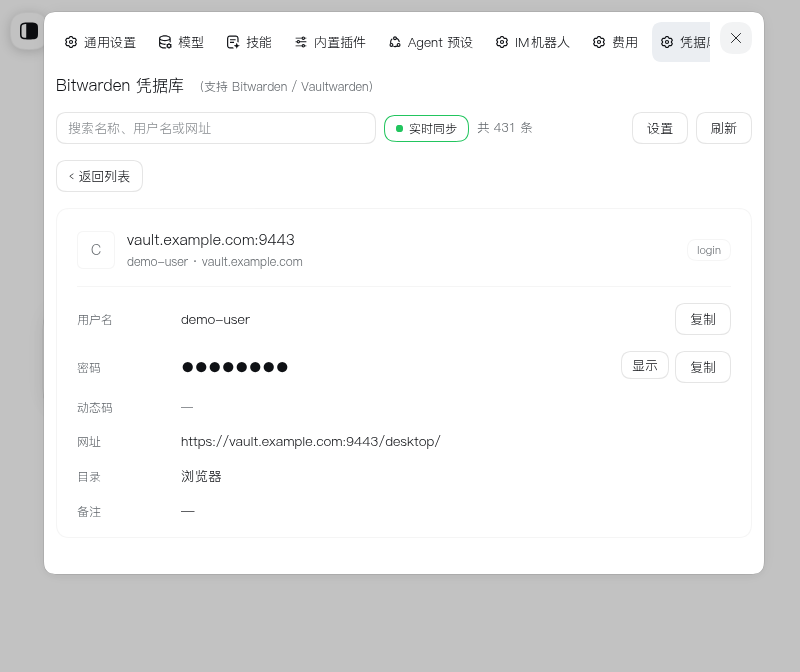
Task: Select the 凭据库 tab
Action: click(x=682, y=42)
